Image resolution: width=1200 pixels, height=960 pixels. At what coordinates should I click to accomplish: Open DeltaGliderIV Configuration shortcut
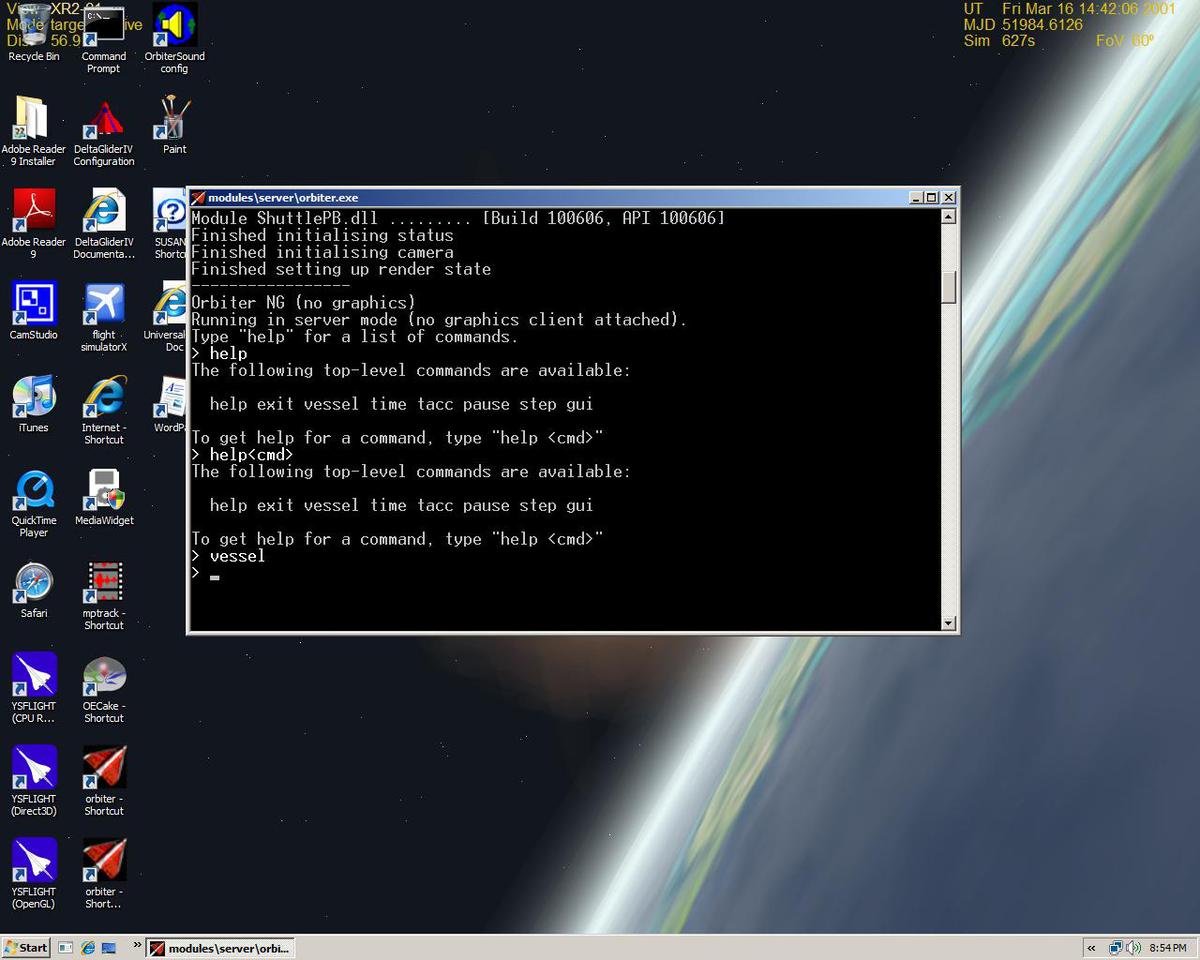click(104, 130)
